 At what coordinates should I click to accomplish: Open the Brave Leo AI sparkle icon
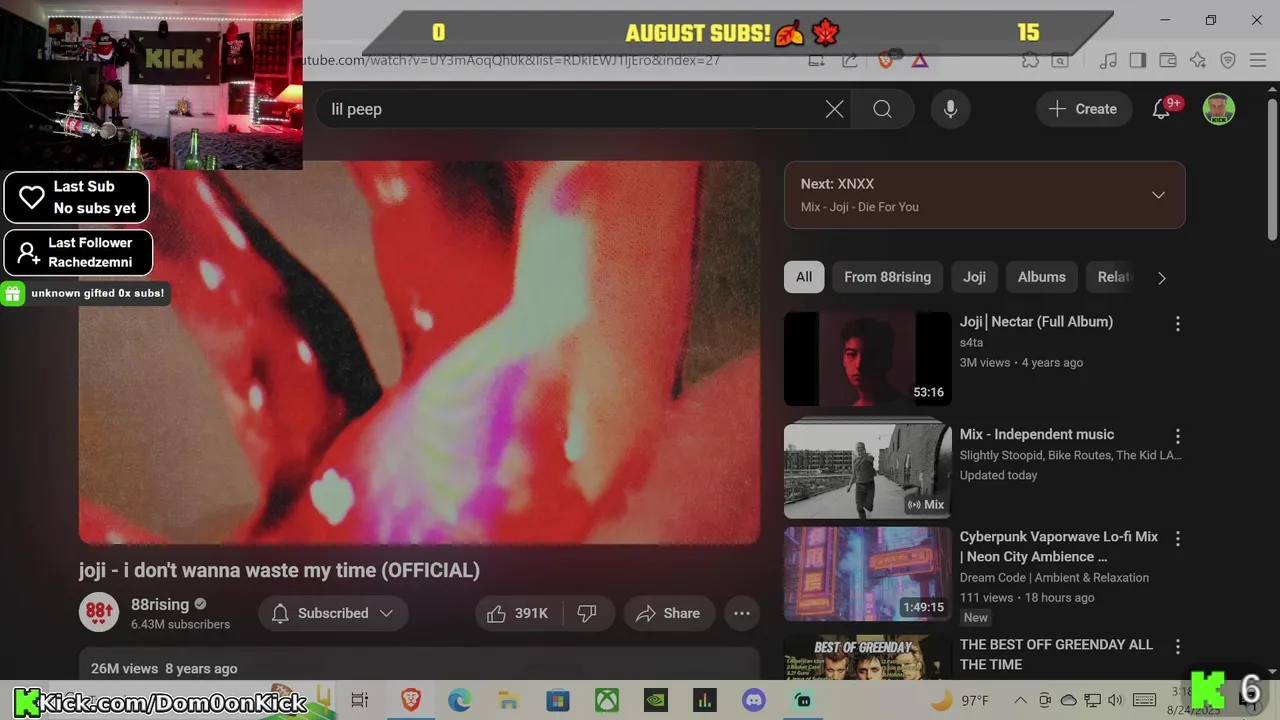click(x=1198, y=60)
